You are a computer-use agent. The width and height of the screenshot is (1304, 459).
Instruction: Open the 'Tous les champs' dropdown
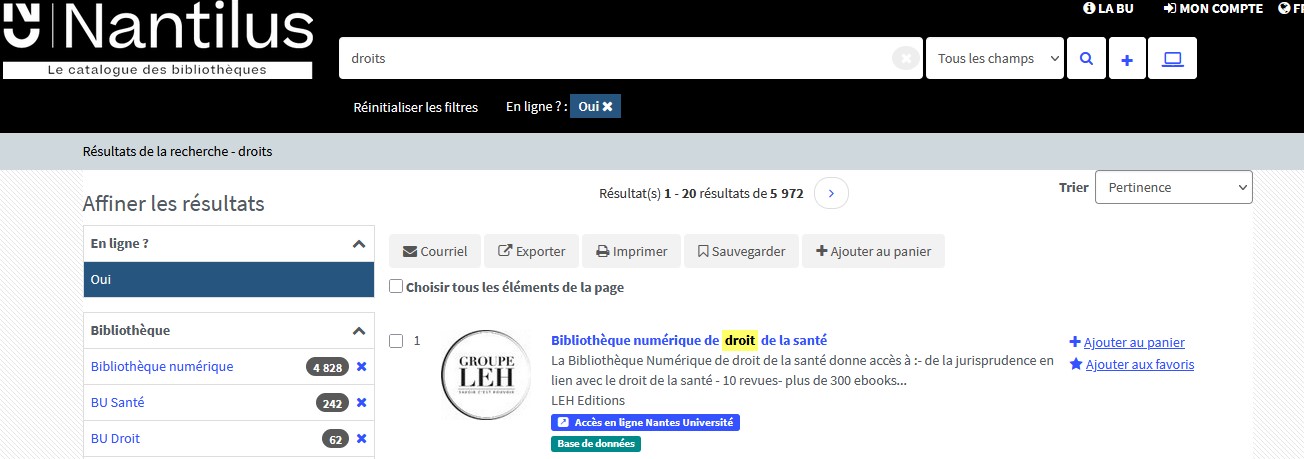[994, 59]
